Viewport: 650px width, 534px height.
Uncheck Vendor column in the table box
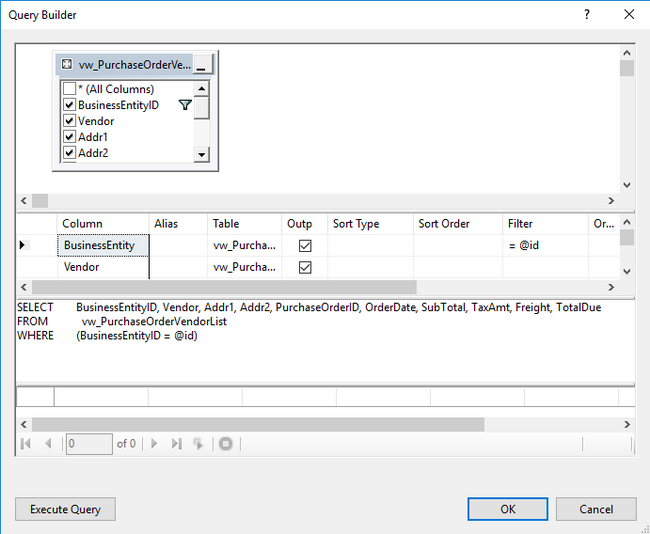coord(69,121)
